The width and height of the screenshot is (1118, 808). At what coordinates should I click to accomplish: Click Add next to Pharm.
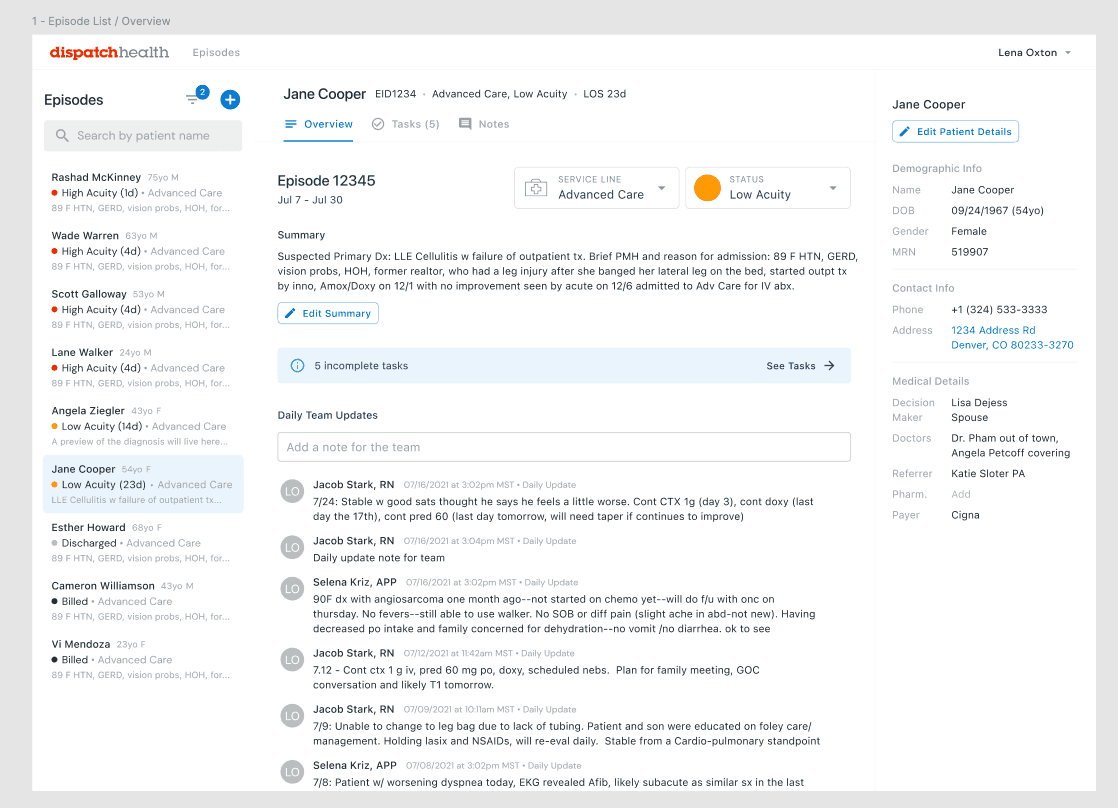pyautogui.click(x=960, y=494)
